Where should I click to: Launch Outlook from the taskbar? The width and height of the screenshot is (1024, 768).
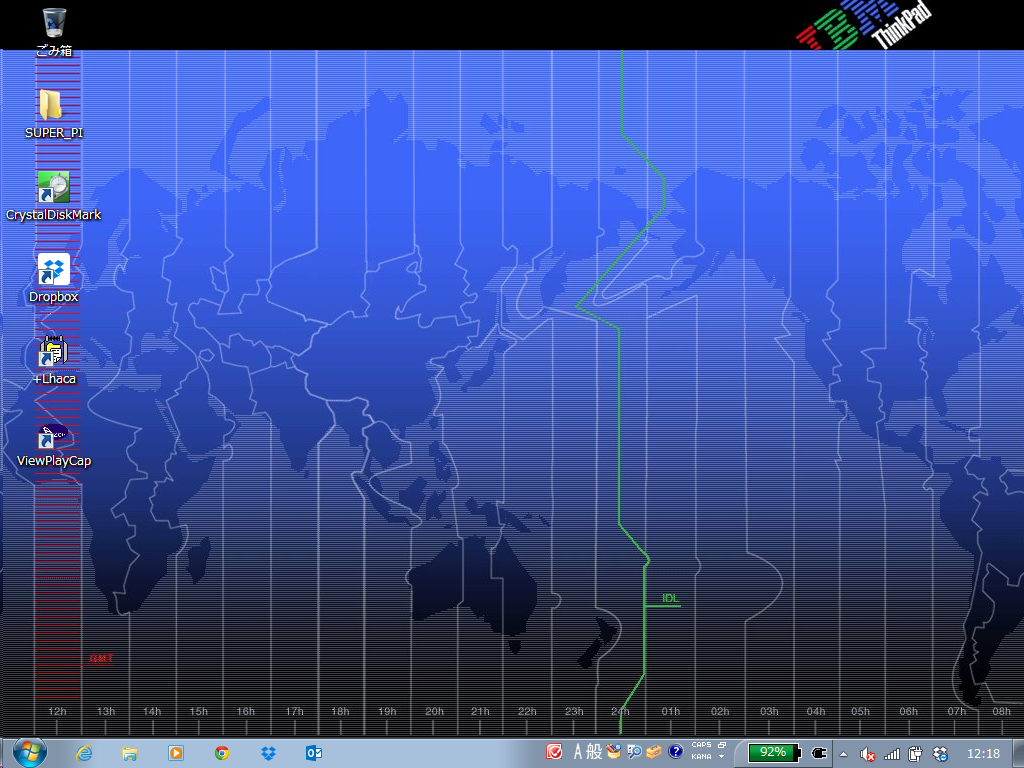pos(314,753)
